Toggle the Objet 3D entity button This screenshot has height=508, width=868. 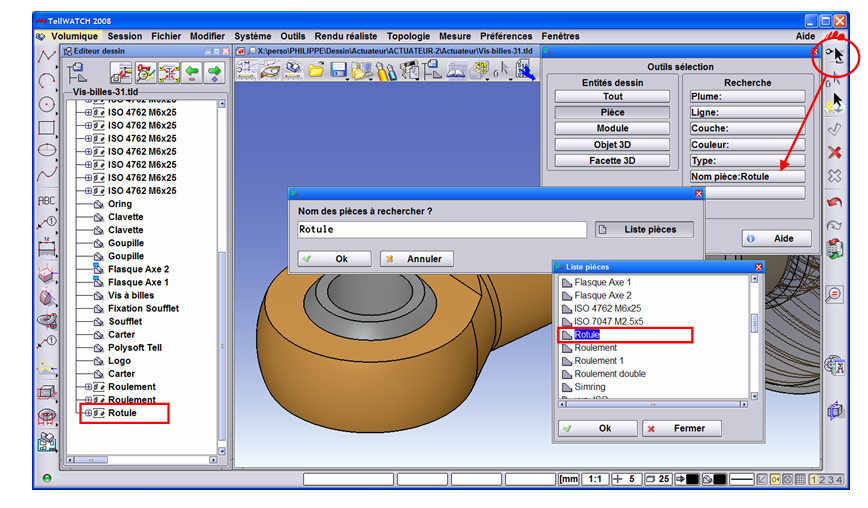(x=612, y=145)
